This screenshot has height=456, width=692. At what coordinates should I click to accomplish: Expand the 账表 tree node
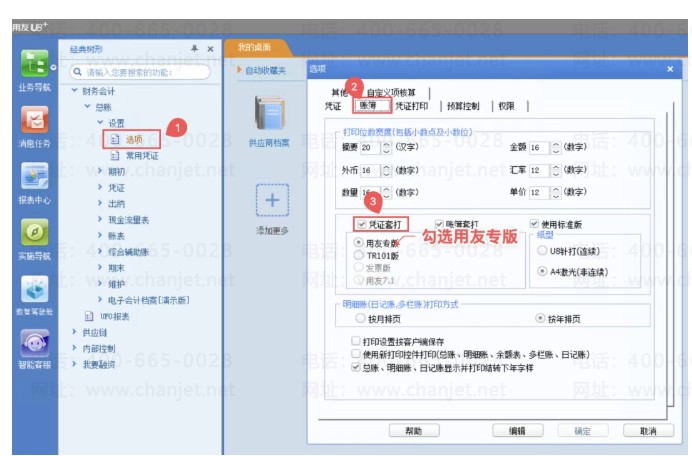100,235
